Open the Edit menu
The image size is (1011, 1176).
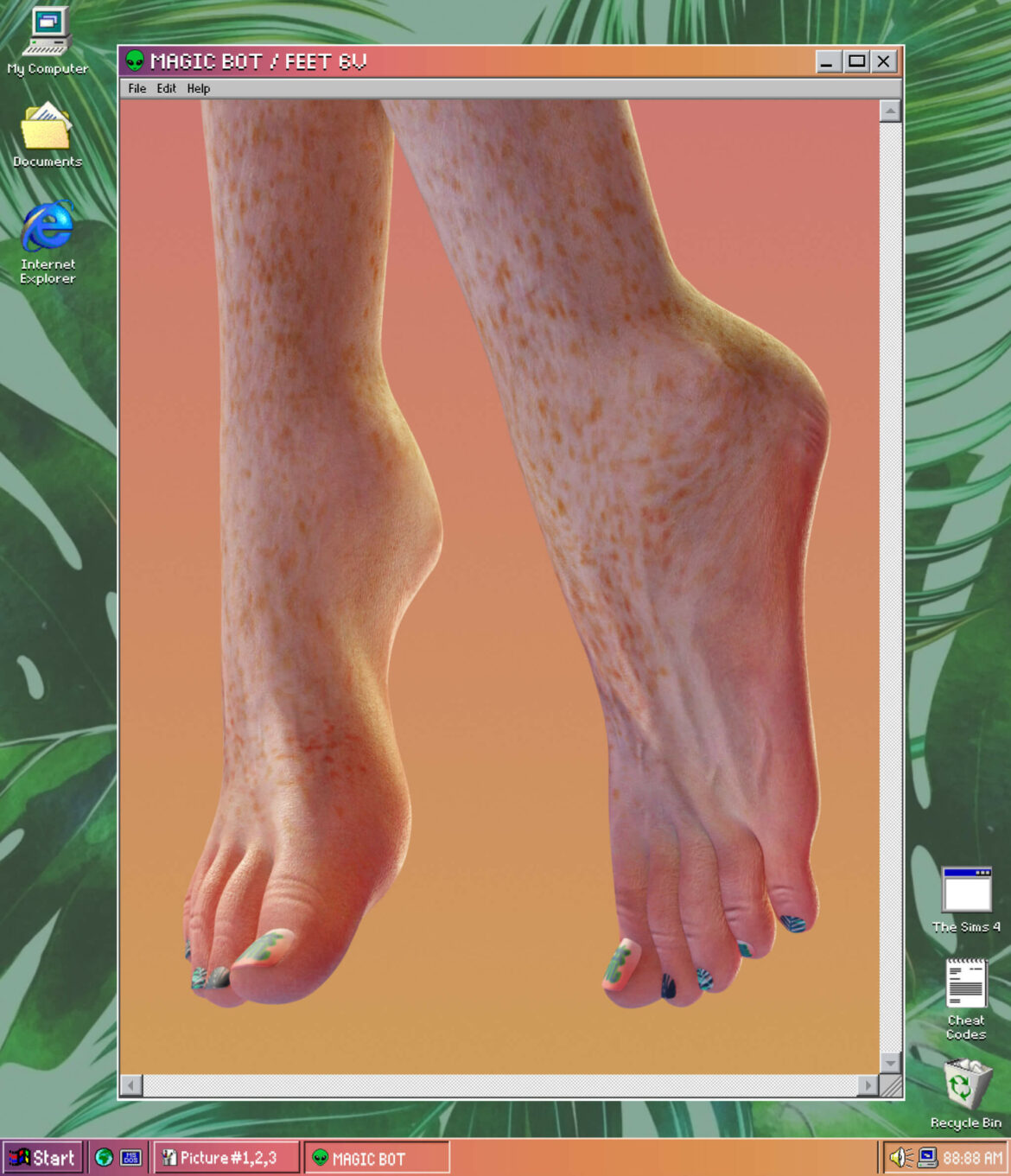[165, 88]
